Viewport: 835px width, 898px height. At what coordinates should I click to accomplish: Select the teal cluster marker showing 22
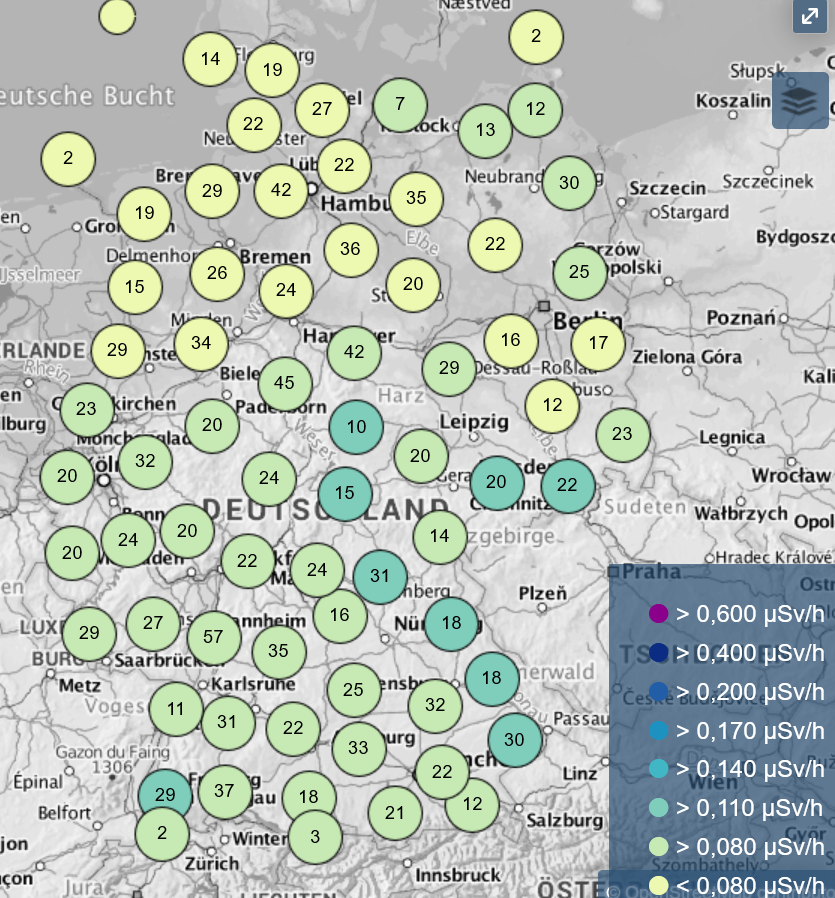(568, 486)
